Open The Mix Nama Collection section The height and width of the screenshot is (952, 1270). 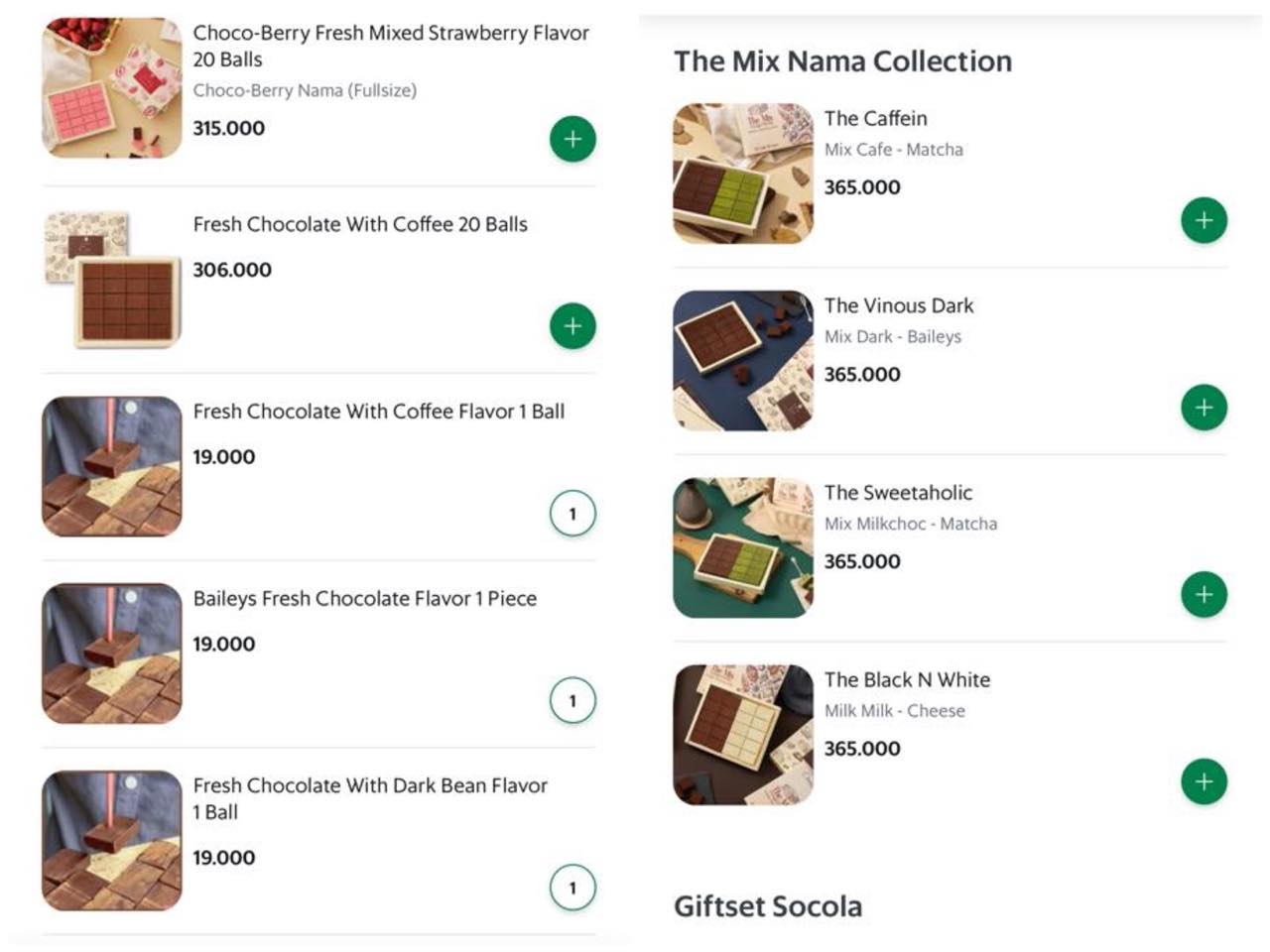click(x=842, y=60)
